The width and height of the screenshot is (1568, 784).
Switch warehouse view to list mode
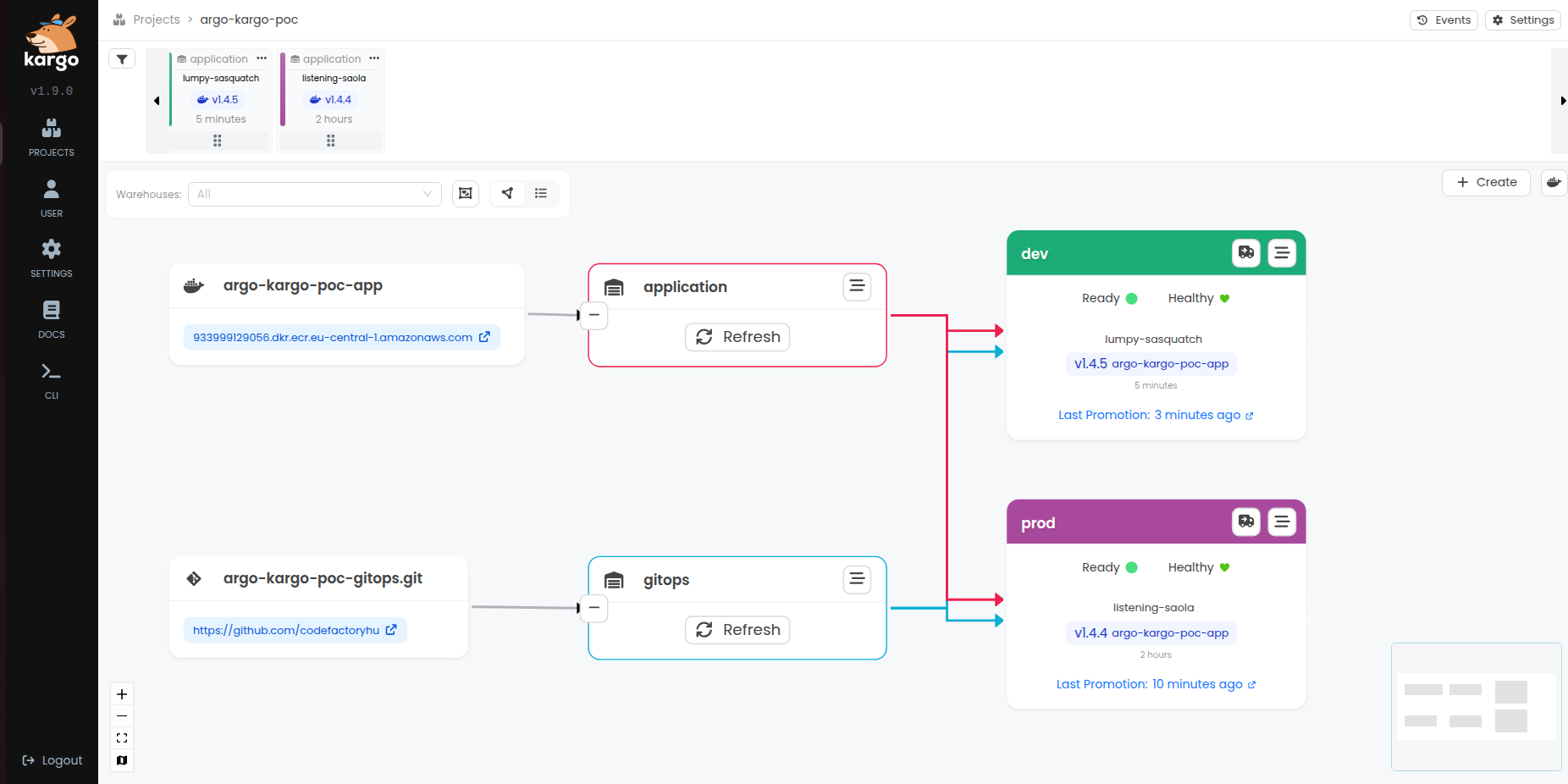(541, 193)
